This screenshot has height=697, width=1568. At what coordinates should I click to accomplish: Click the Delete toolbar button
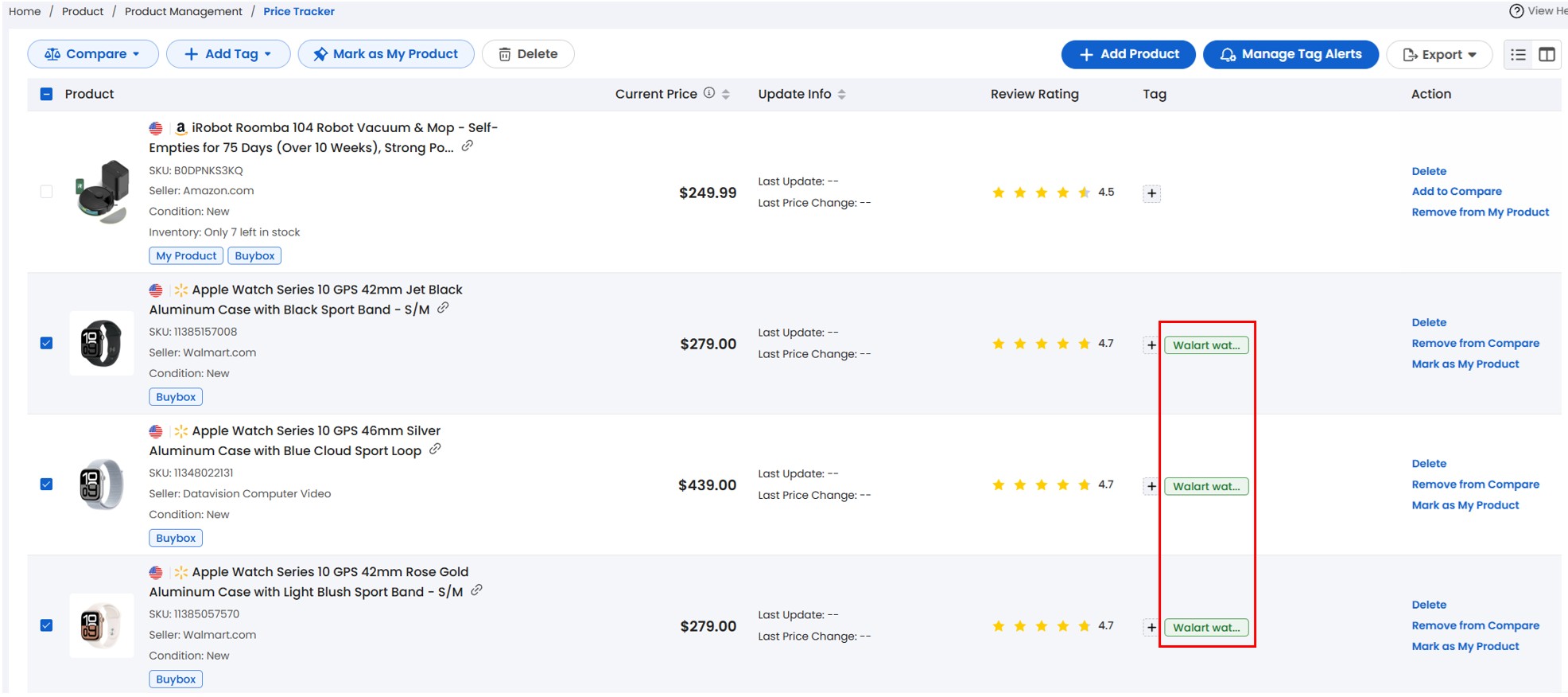tap(528, 54)
